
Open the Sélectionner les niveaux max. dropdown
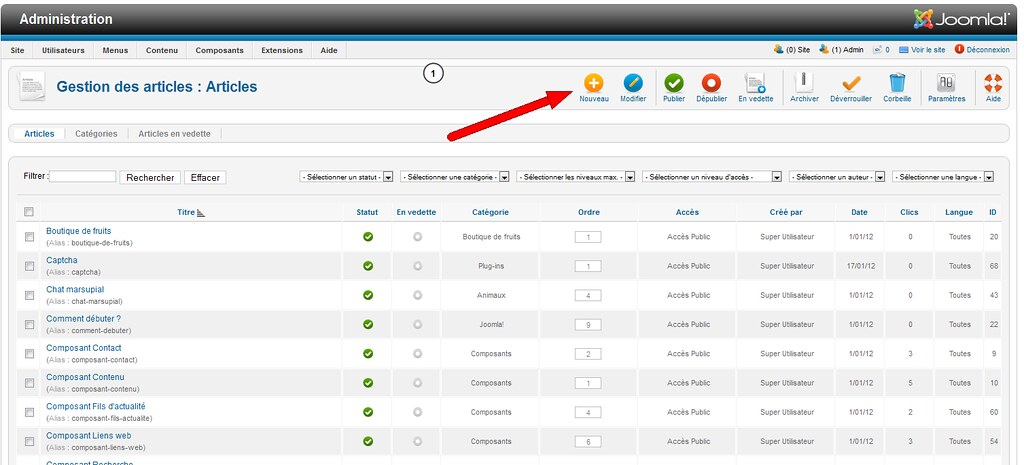(575, 177)
